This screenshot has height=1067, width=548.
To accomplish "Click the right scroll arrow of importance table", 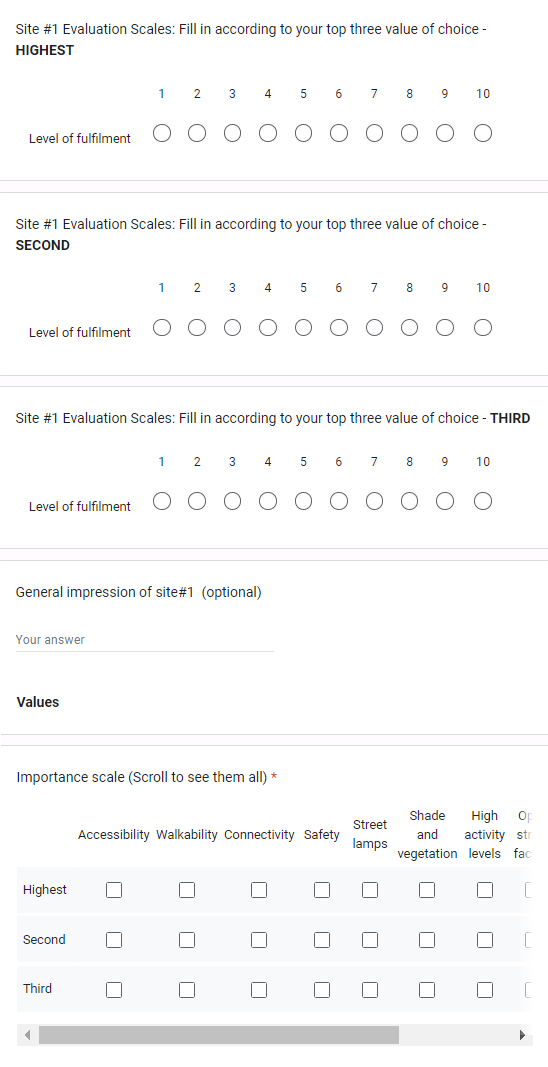I will [522, 1035].
